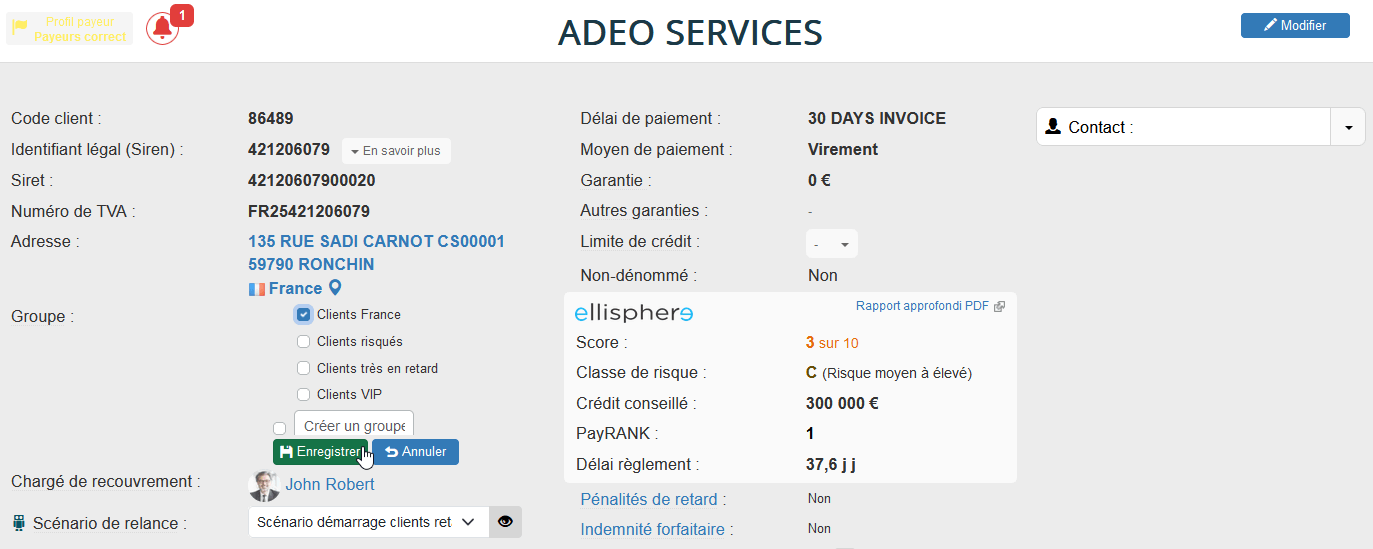Open the external link icon for PDF report
Viewport: 1373px width, 549px height.
(x=999, y=307)
